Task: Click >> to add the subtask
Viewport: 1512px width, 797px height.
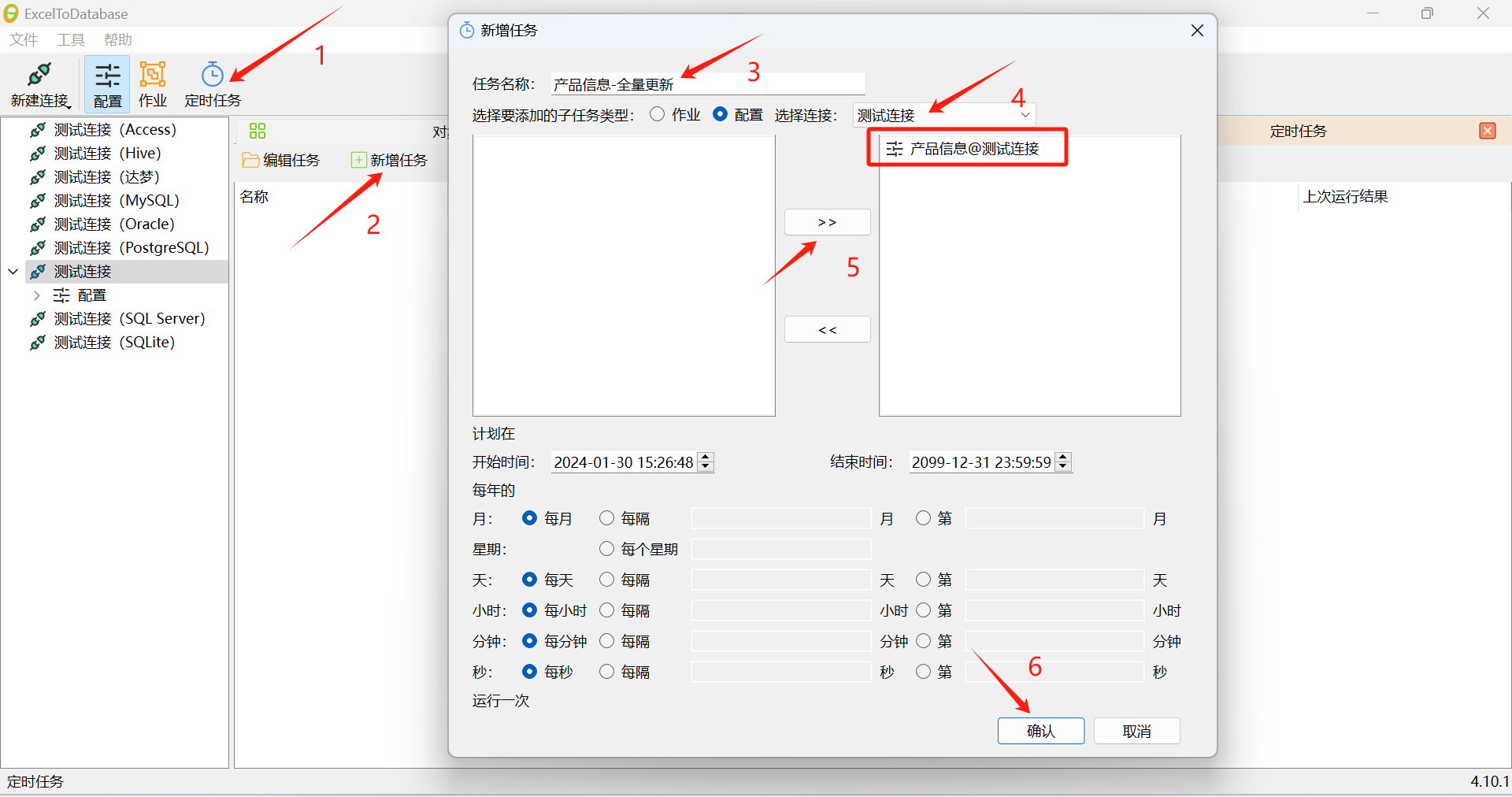Action: pos(827,222)
